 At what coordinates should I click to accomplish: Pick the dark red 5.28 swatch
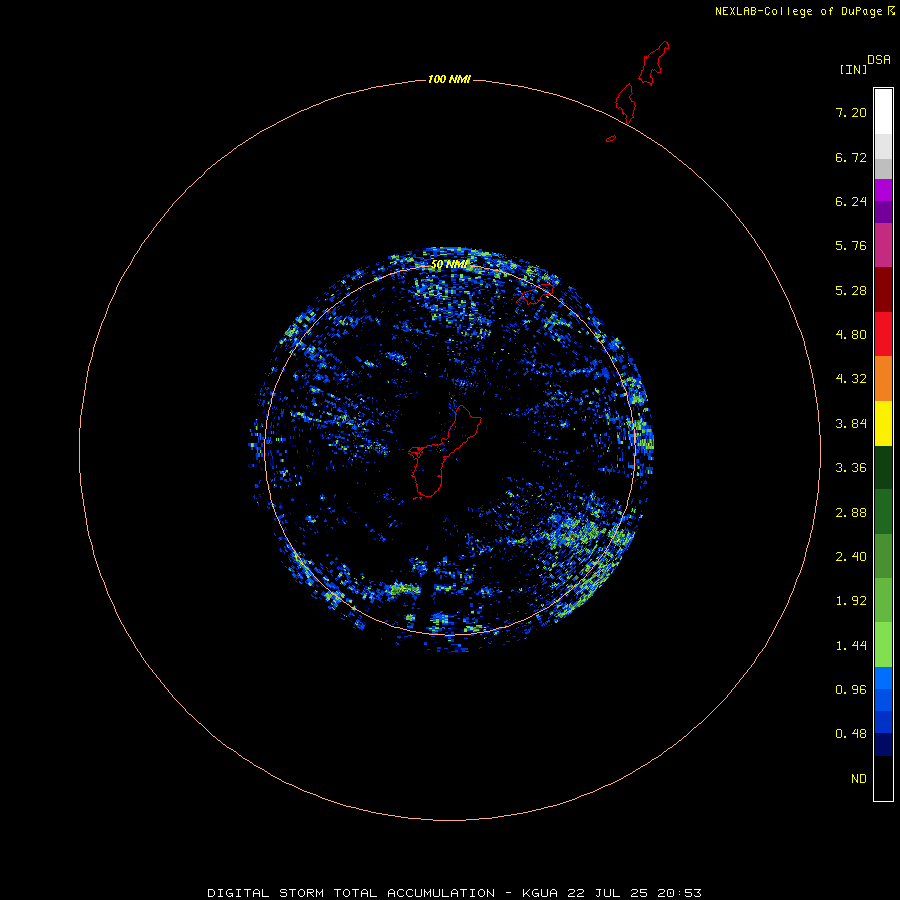click(x=883, y=290)
